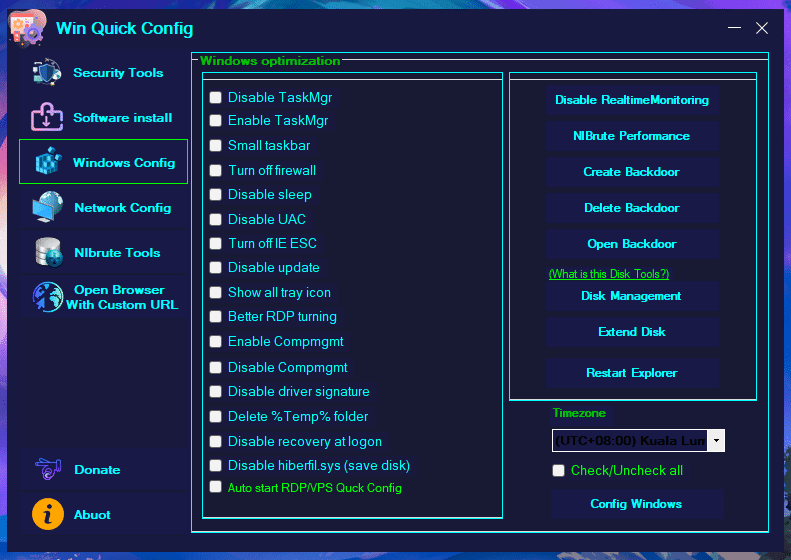Click the About info icon

coord(48,514)
